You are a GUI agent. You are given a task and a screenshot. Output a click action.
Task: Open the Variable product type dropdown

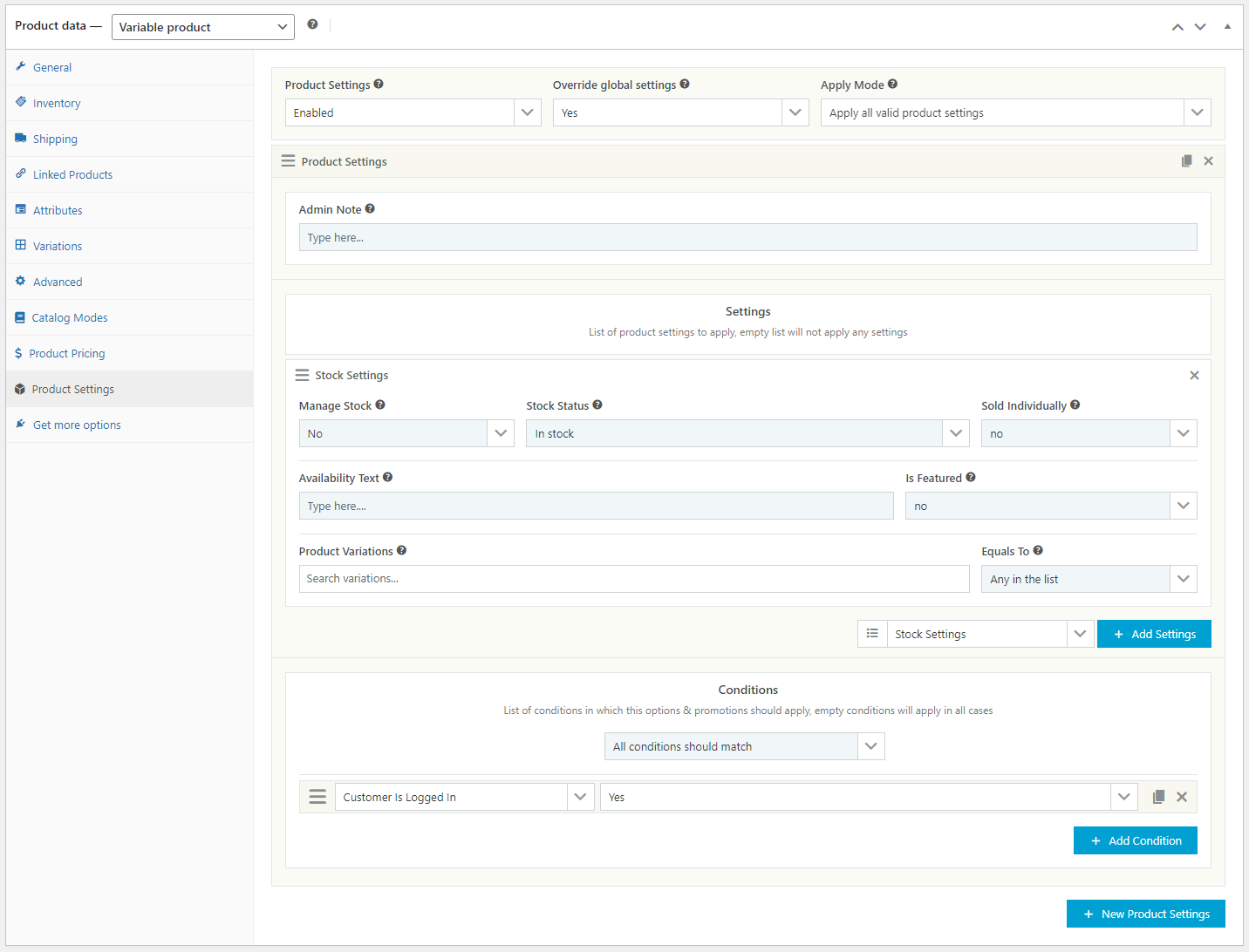point(202,27)
